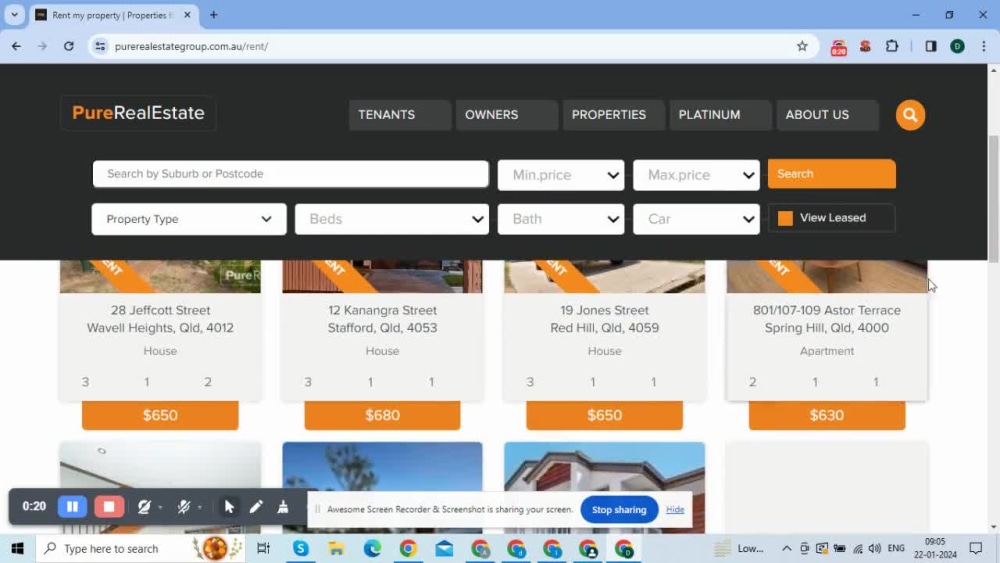Open Windows Start menu
Screen dimensions: 1000x563
pos(17,548)
